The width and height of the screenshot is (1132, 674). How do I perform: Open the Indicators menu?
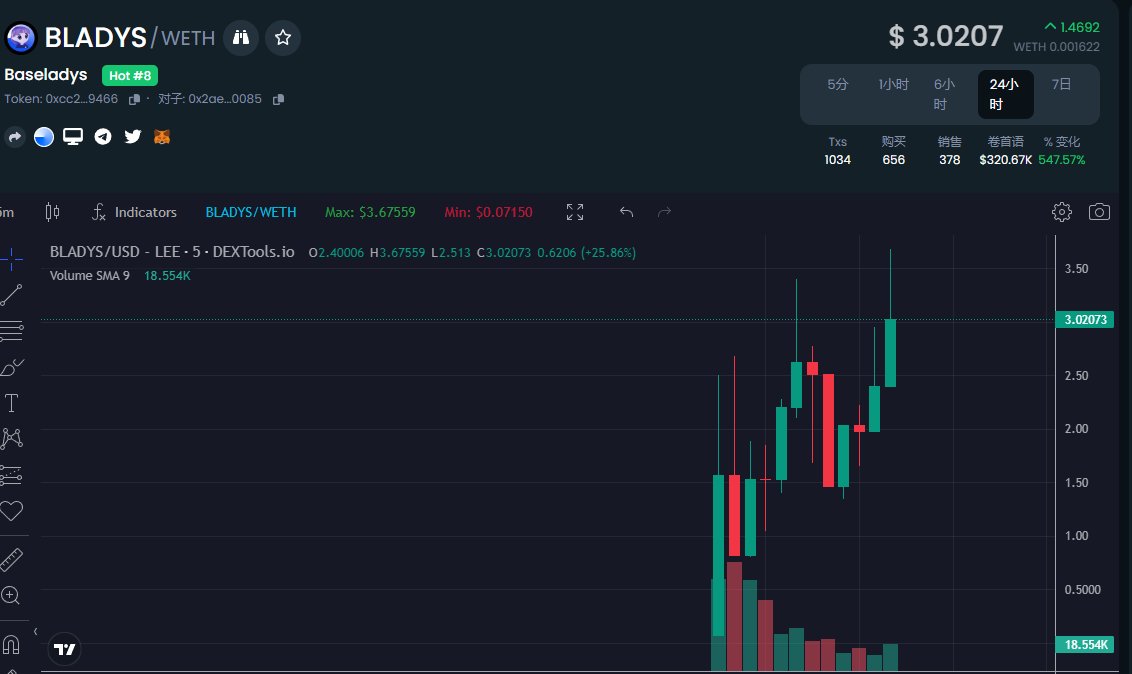pyautogui.click(x=134, y=212)
